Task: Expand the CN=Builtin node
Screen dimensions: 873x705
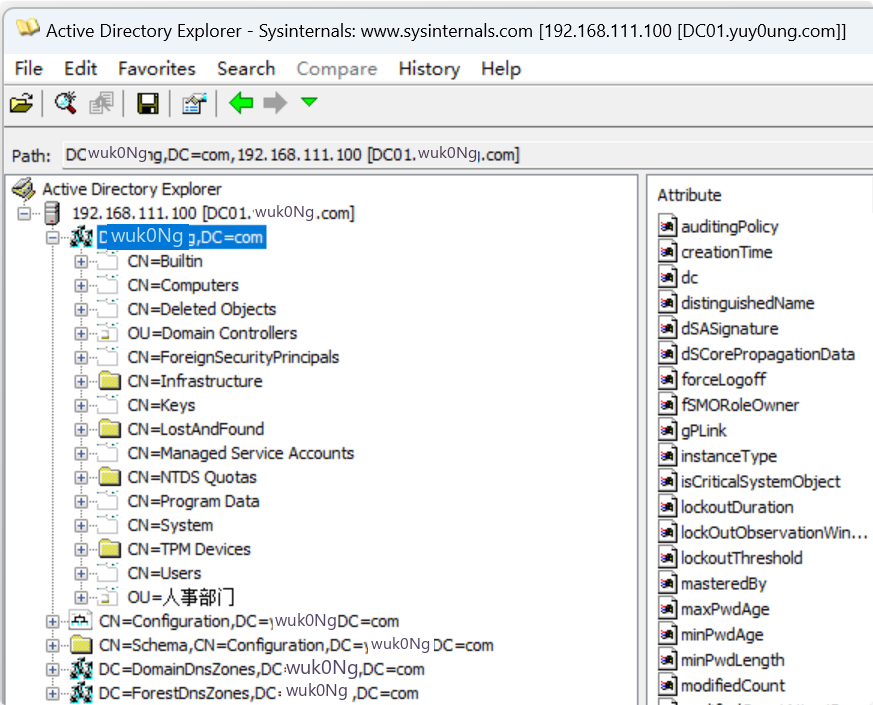Action: pyautogui.click(x=81, y=261)
